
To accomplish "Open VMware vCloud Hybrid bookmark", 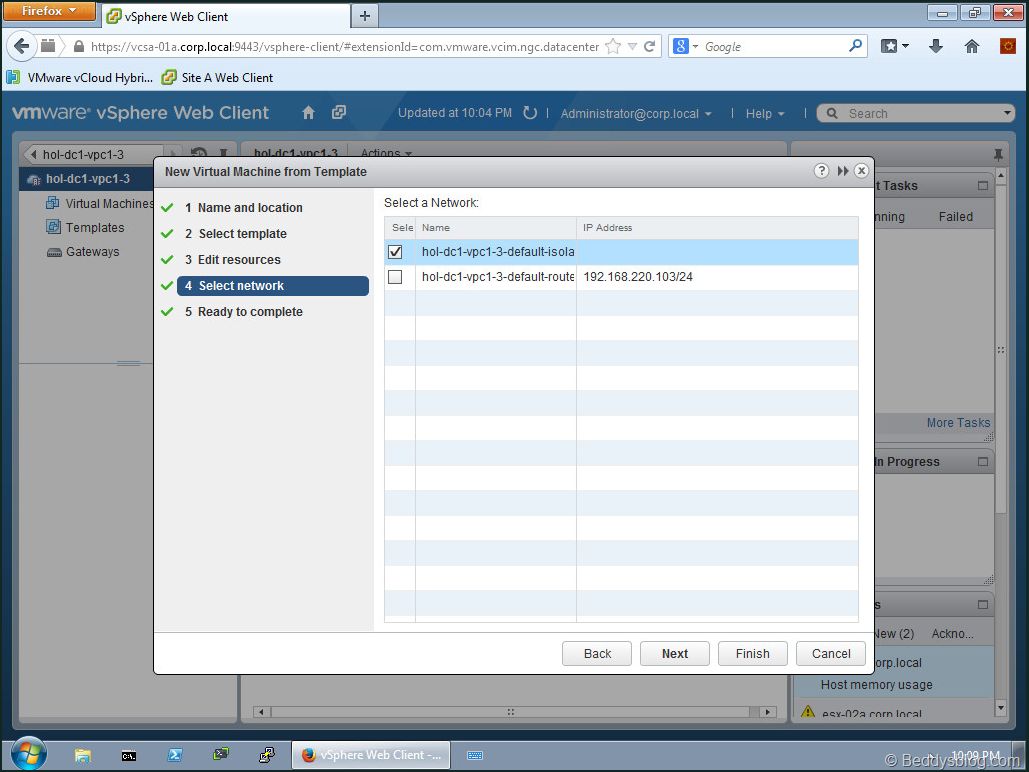I will tap(80, 77).
